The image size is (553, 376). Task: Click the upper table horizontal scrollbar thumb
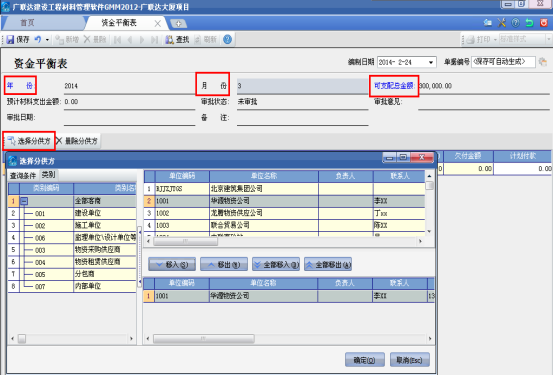click(186, 241)
